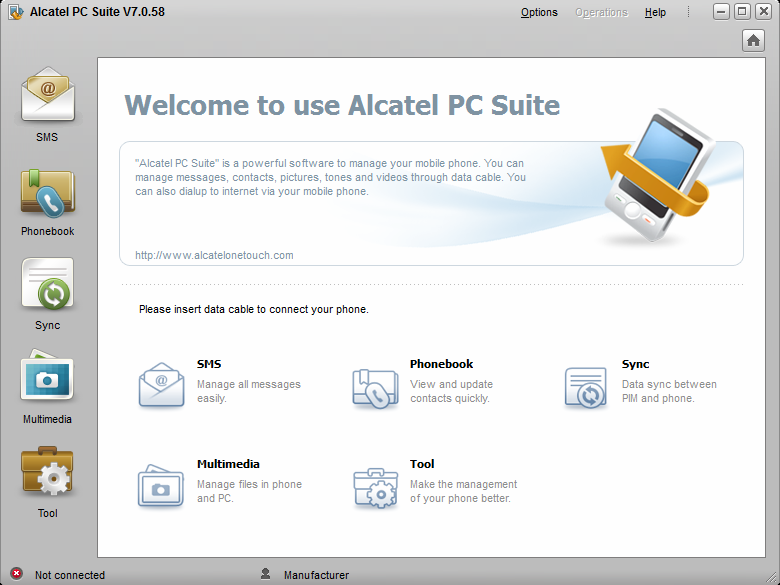Click the 'SMS' label under the sidebar envelope
The image size is (780, 585).
47,137
